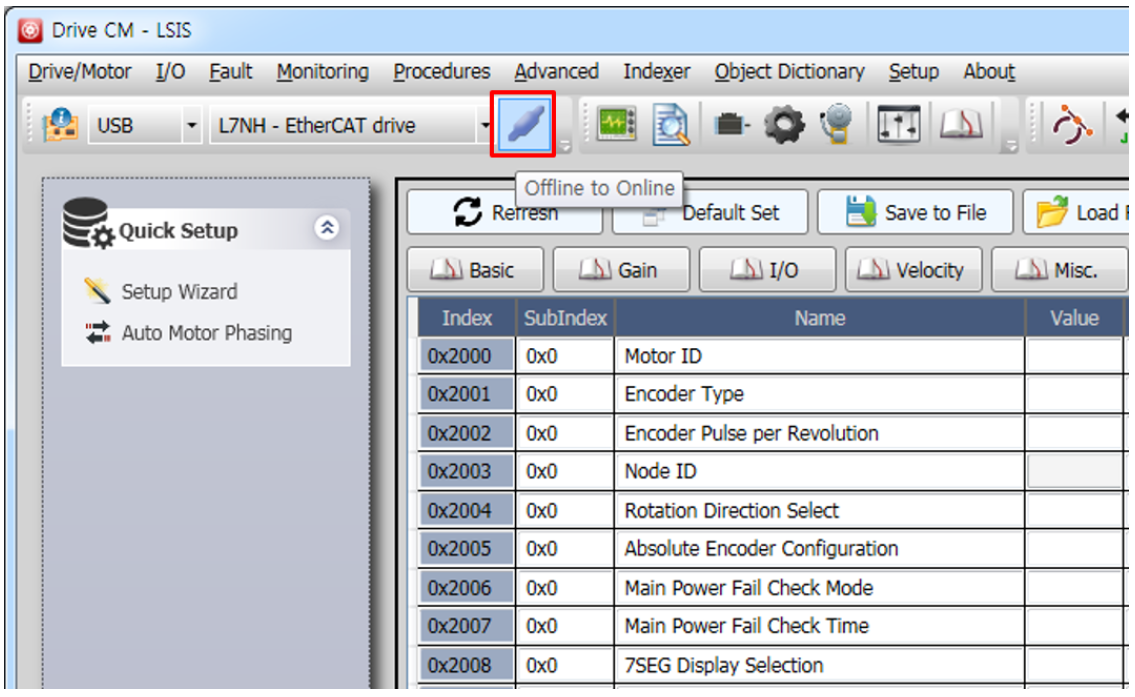
Task: Select the Encoder Type name cell
Action: click(819, 394)
